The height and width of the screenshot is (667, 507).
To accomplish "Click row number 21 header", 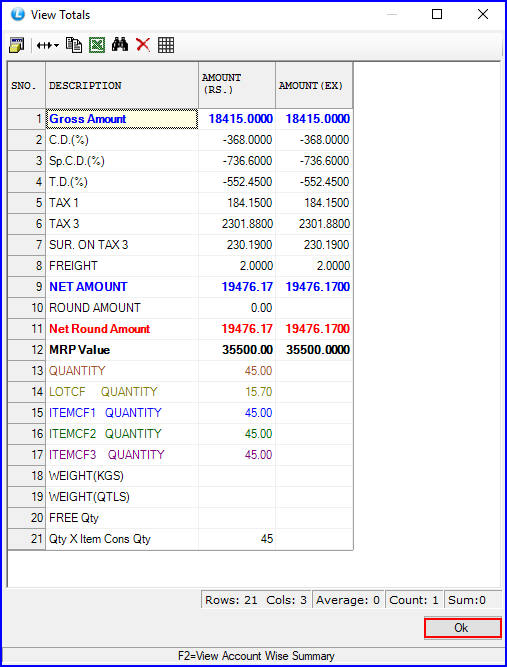I will coord(26,539).
